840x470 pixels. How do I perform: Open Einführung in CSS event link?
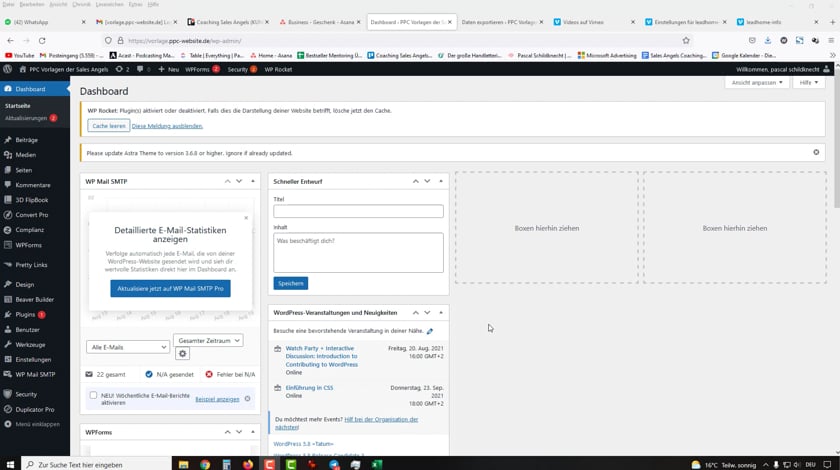pyautogui.click(x=309, y=387)
